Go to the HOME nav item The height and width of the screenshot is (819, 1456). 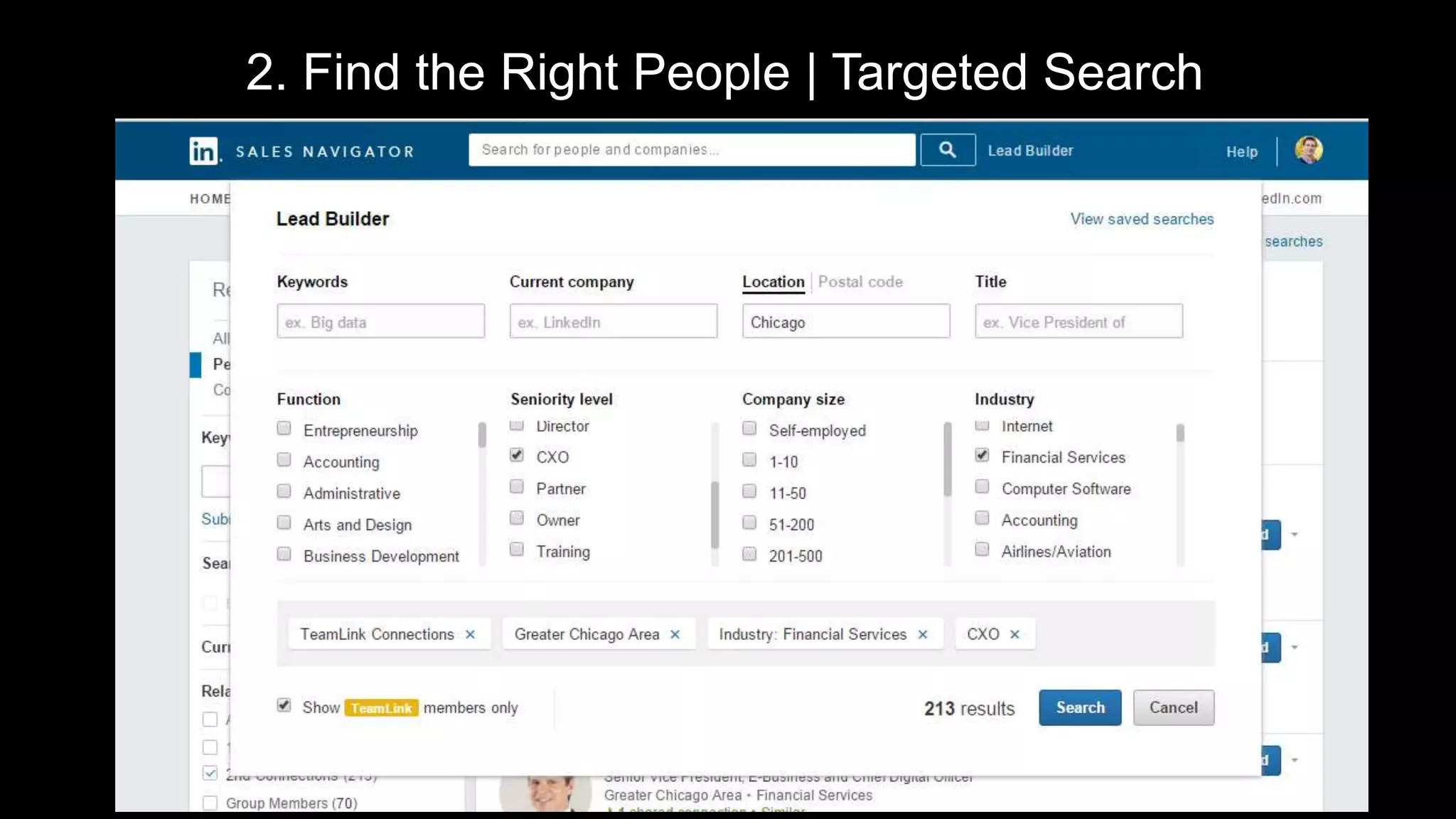210,199
